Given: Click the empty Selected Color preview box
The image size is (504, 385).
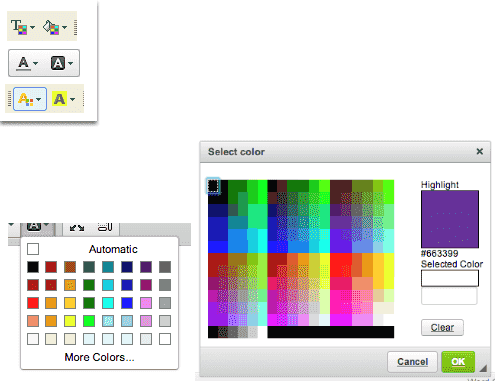Looking at the screenshot, I should 450,278.
